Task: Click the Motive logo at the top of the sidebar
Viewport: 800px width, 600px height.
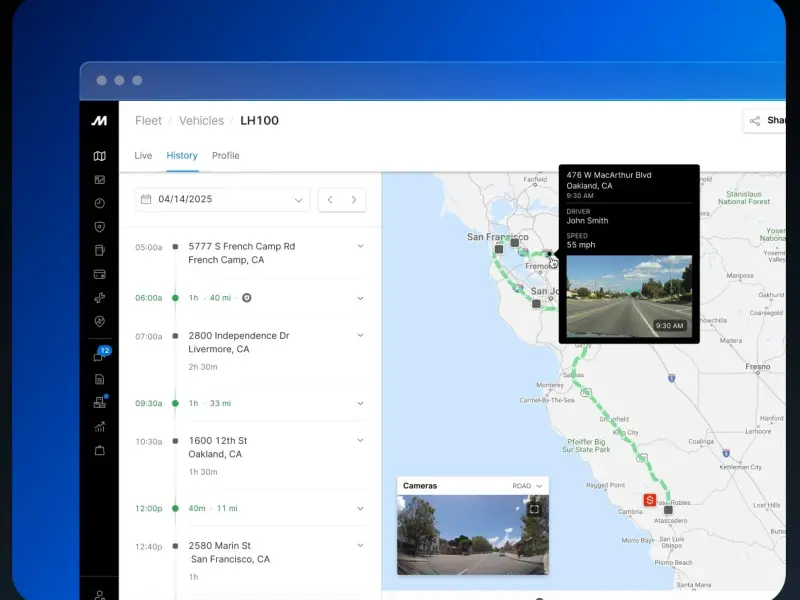Action: pyautogui.click(x=99, y=121)
